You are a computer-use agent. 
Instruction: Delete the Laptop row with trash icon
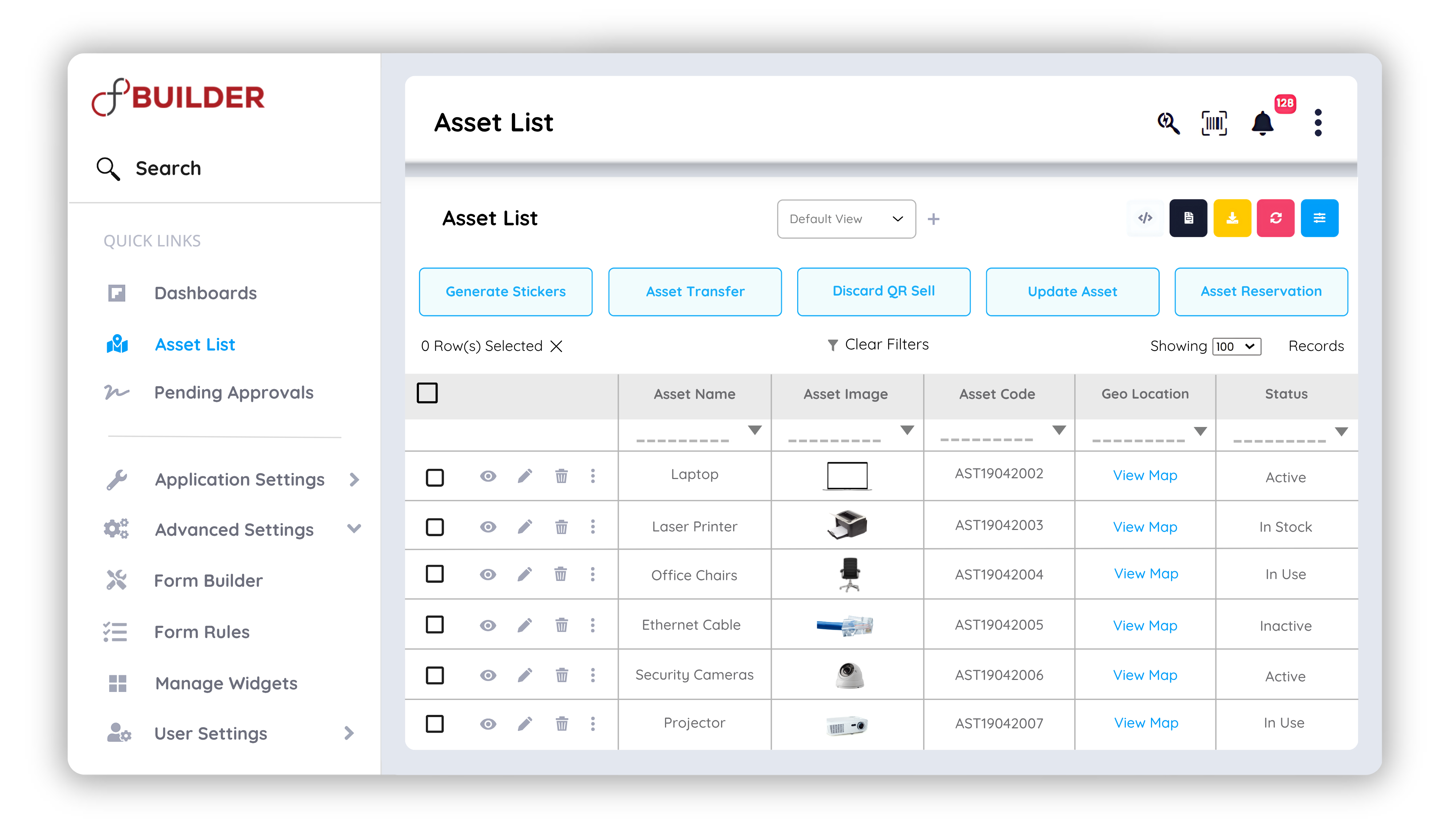pos(561,476)
